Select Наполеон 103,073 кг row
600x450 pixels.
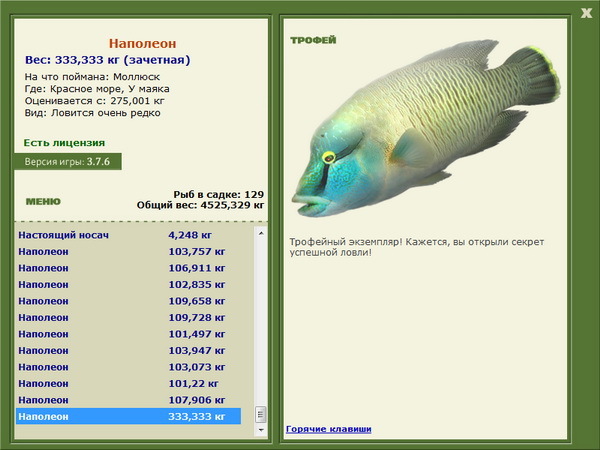[x=129, y=367]
